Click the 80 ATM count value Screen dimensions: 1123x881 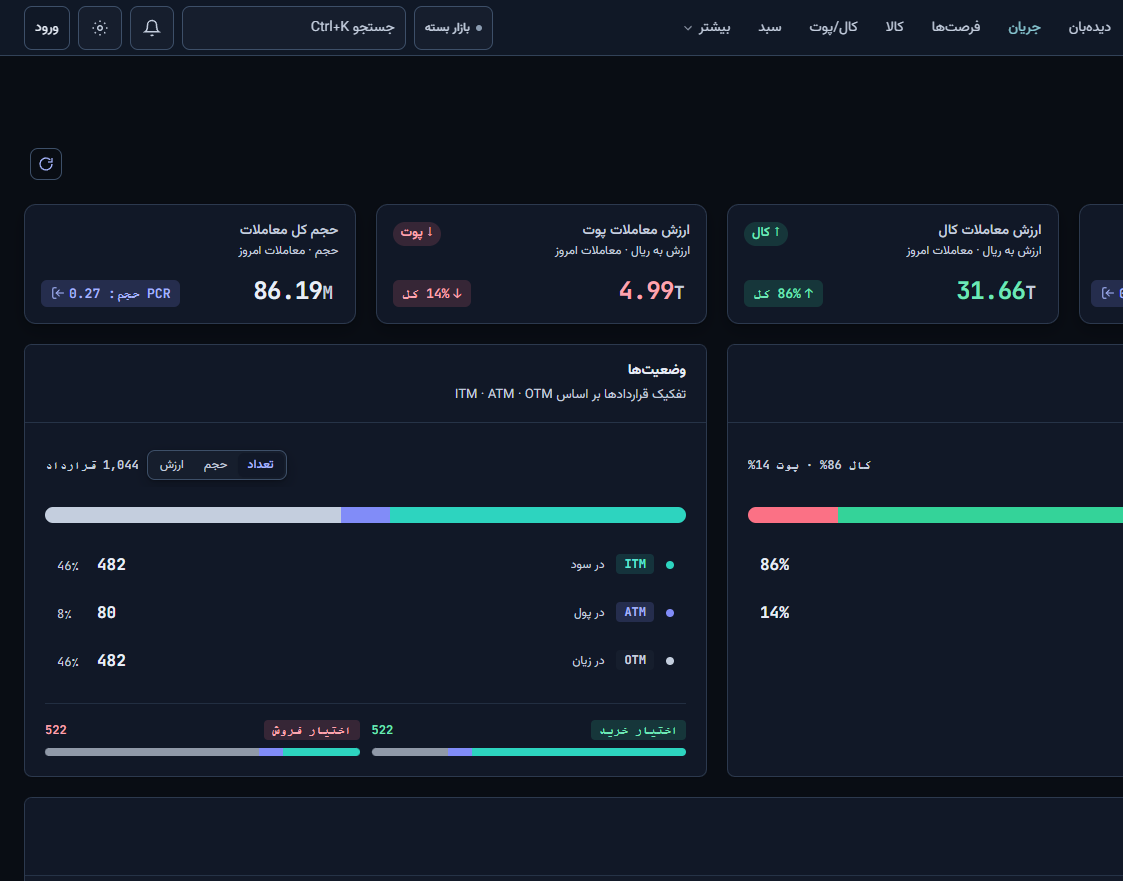click(106, 612)
